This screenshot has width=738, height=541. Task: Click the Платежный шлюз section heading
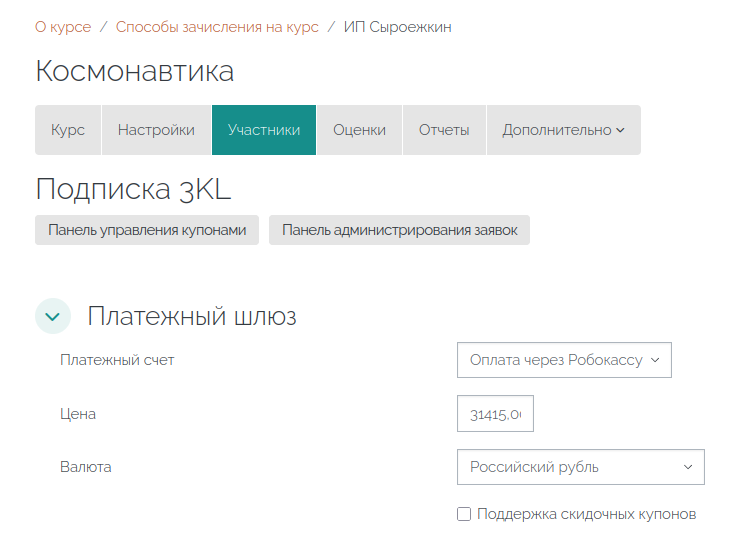tap(192, 316)
